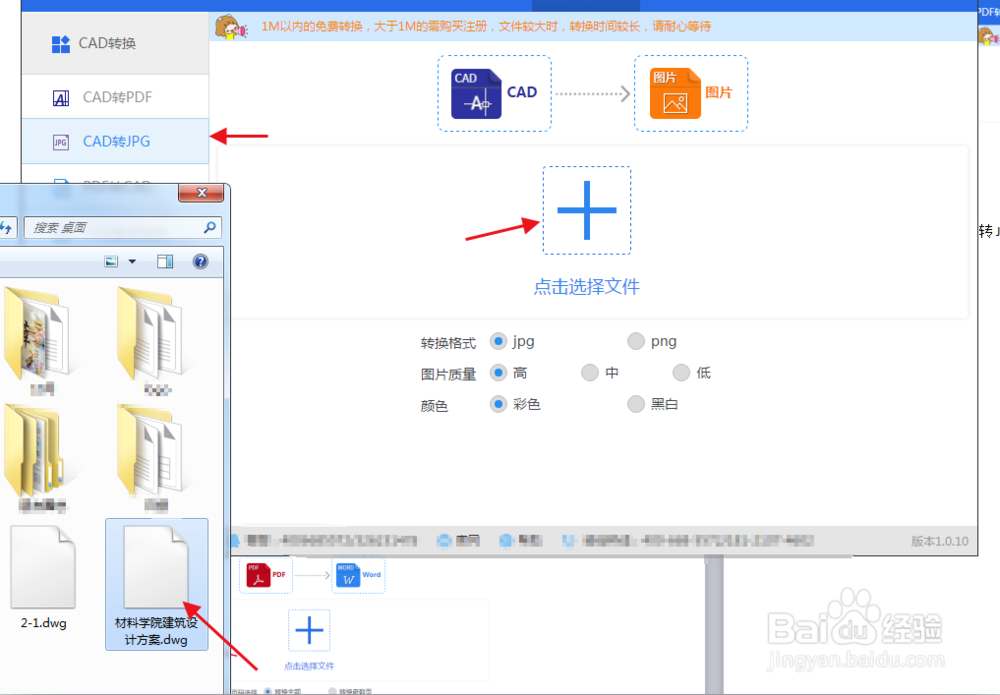Select CAD转PDF in the sidebar
This screenshot has width=1000, height=695.
pos(113,97)
